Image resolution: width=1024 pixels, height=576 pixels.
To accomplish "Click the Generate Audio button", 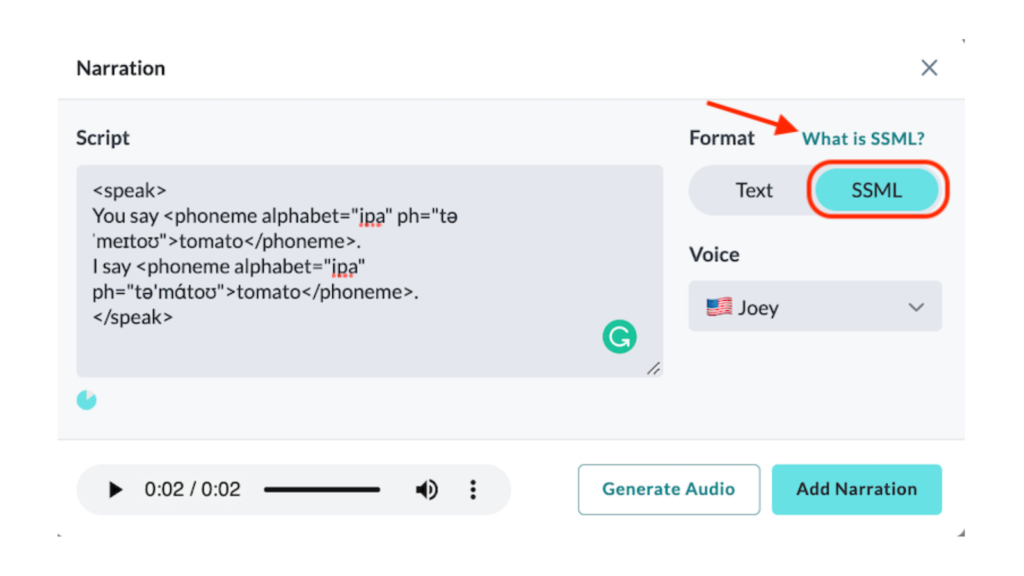I will click(668, 489).
